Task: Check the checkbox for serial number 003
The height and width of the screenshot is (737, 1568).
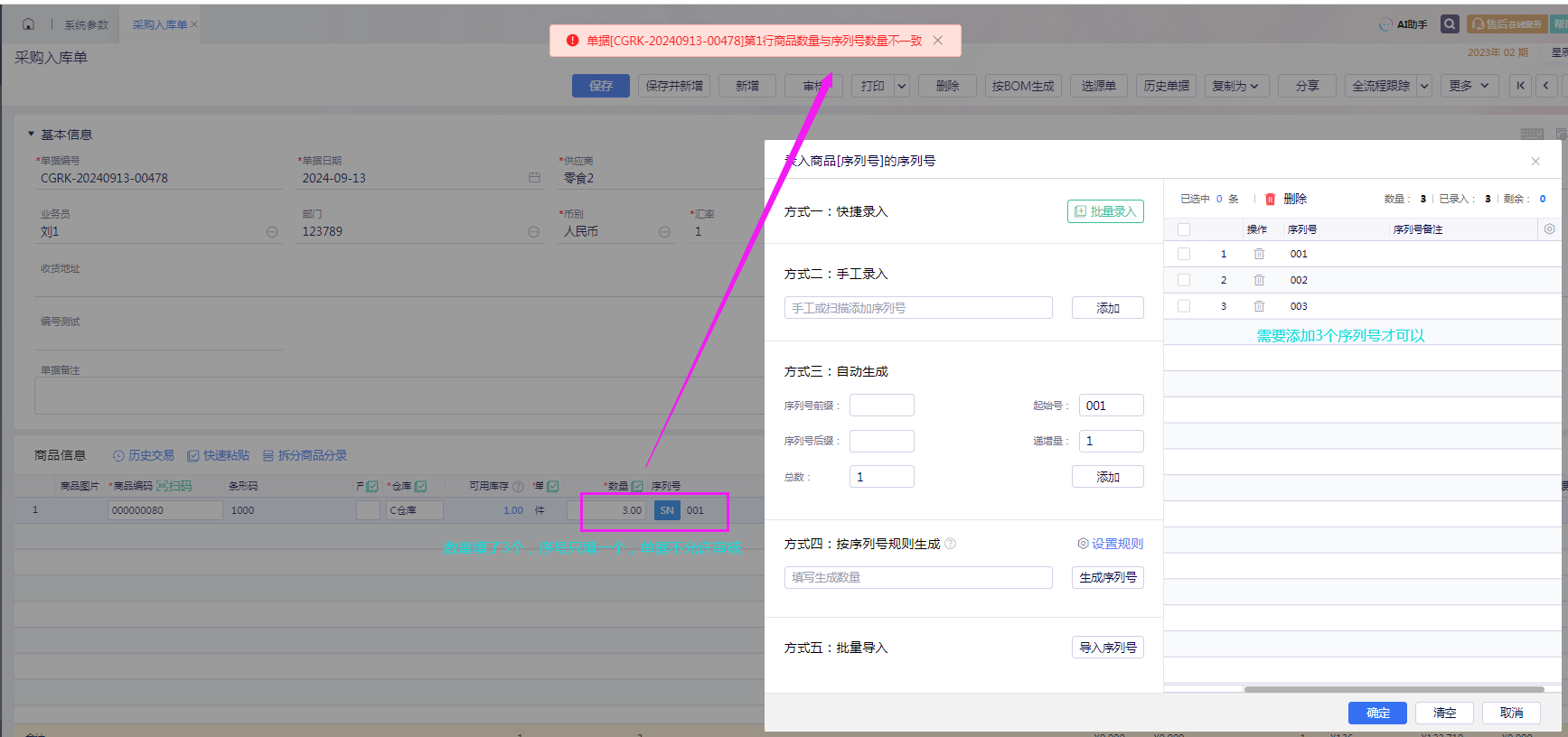Action: pyautogui.click(x=1184, y=306)
